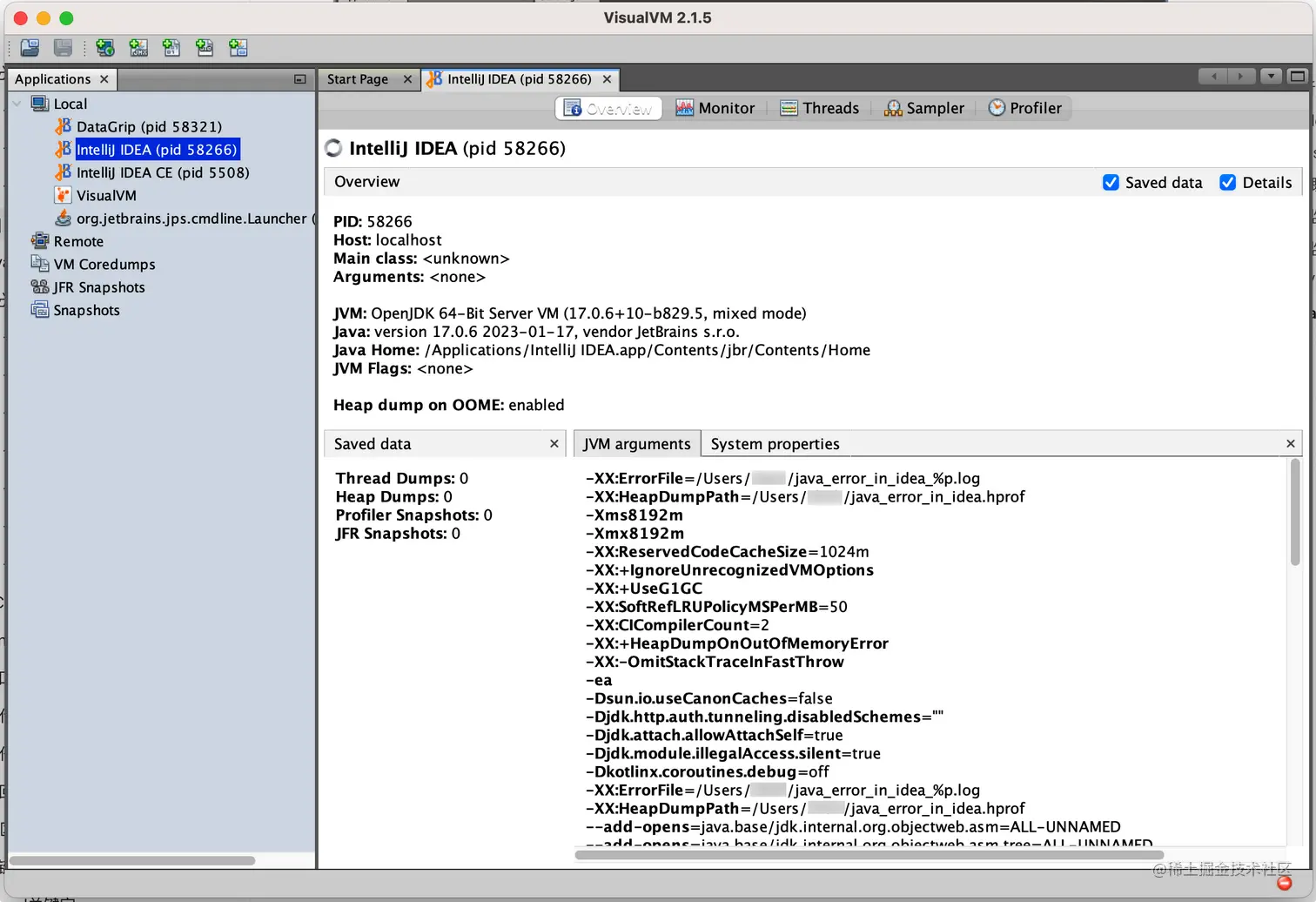Image resolution: width=1316 pixels, height=902 pixels.
Task: Select the VisualVM application node
Action: (x=106, y=196)
